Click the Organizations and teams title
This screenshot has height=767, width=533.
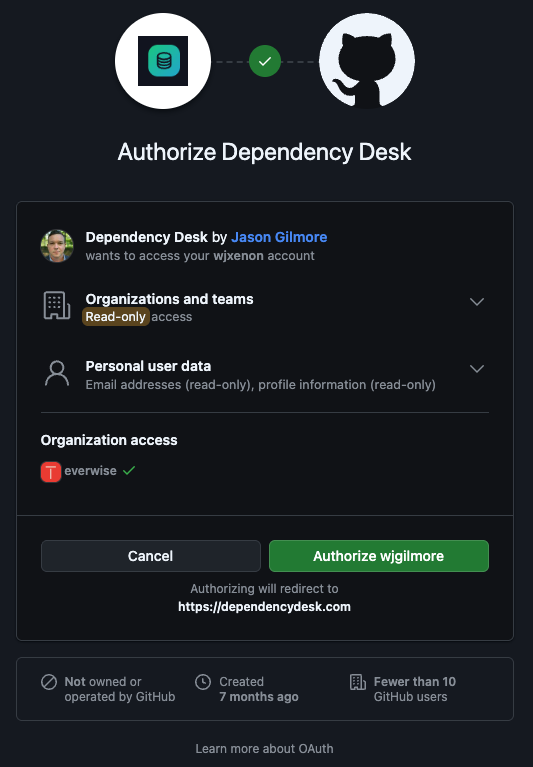tap(169, 299)
